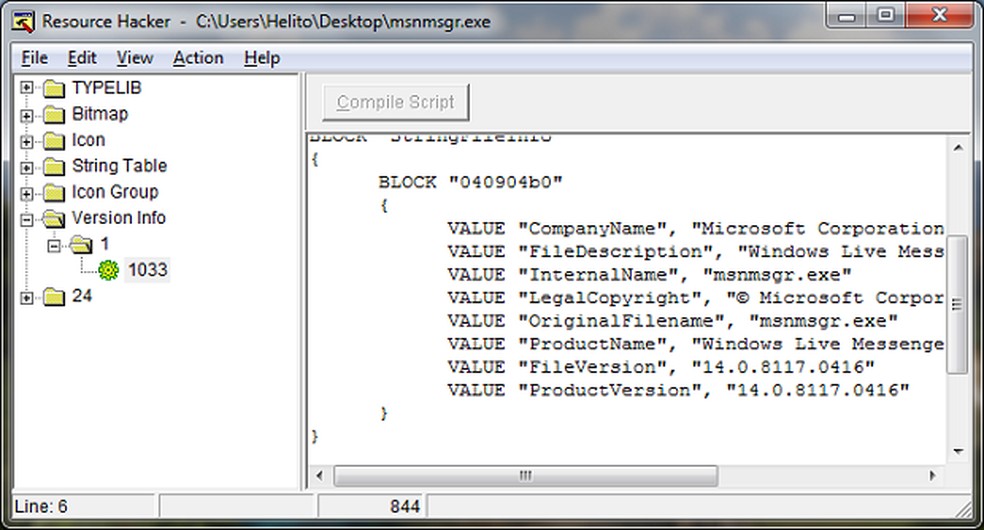Click the vertical scrollbar up arrow
This screenshot has width=984, height=530.
tap(958, 148)
